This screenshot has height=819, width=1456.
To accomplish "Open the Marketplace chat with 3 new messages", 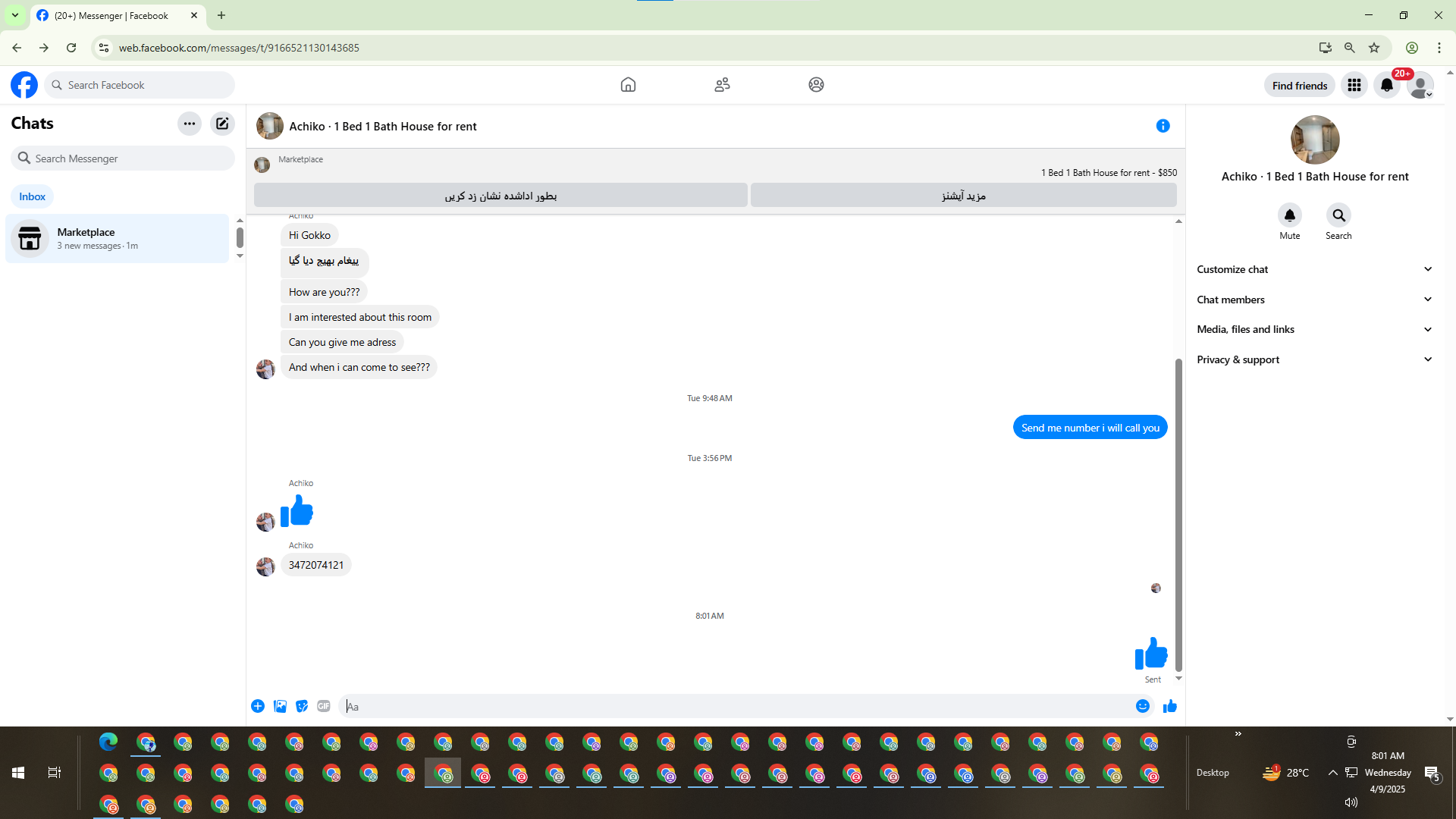I will [118, 238].
